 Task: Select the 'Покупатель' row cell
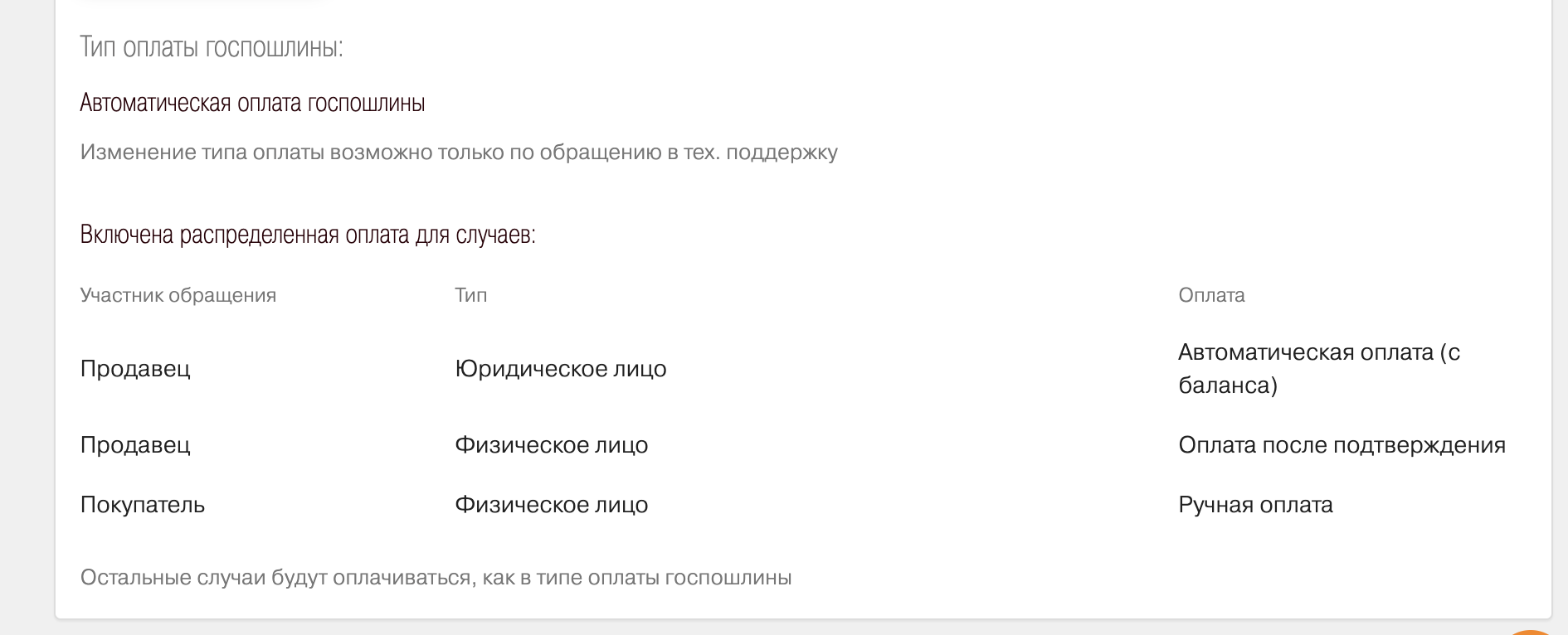coord(142,505)
